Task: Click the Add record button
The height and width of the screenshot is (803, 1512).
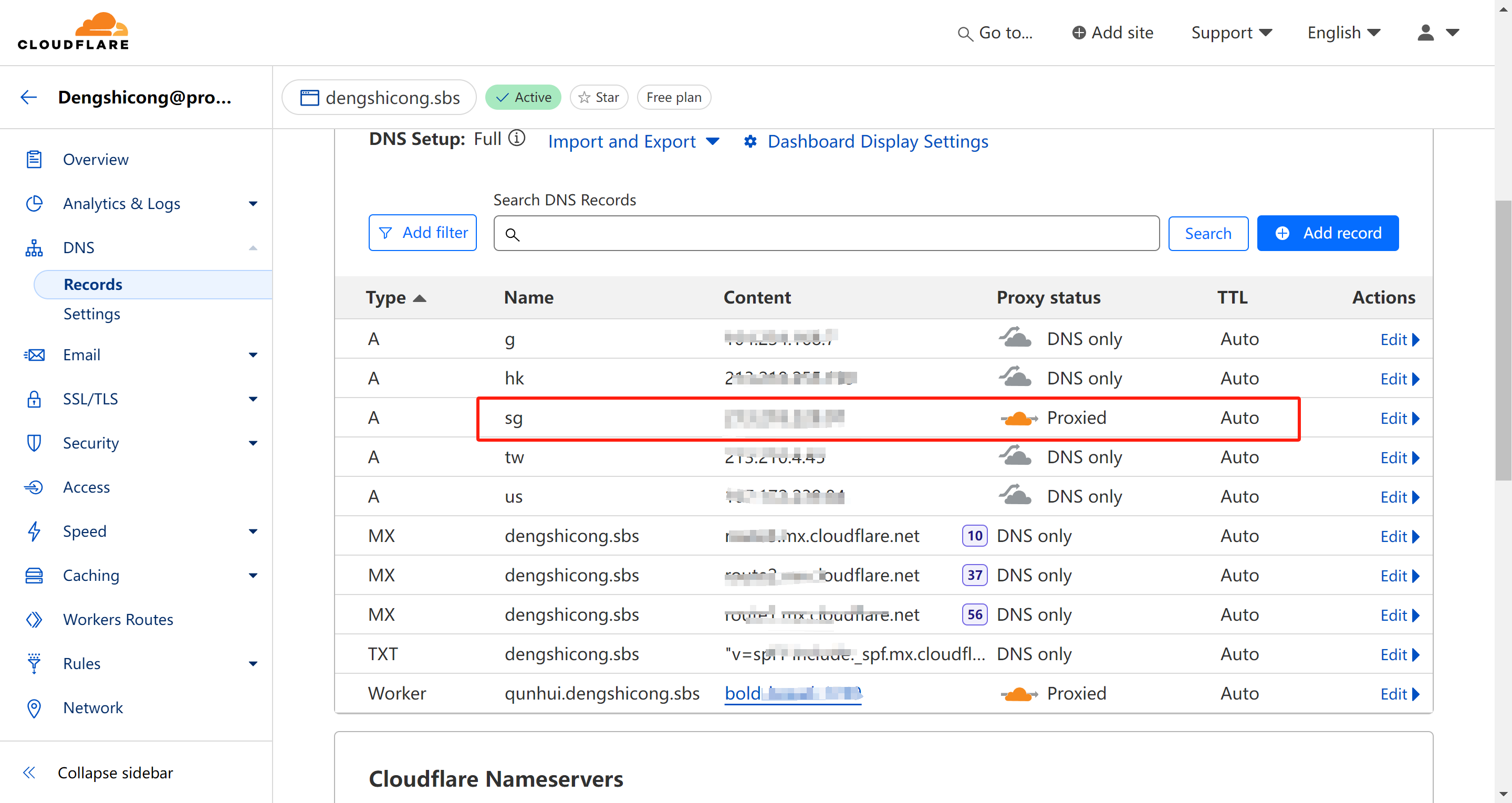Action: pyautogui.click(x=1328, y=233)
